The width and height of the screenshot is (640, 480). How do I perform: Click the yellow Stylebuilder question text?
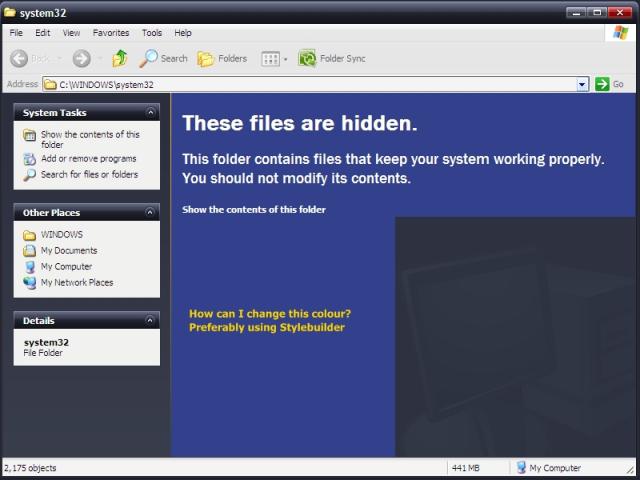coord(270,320)
